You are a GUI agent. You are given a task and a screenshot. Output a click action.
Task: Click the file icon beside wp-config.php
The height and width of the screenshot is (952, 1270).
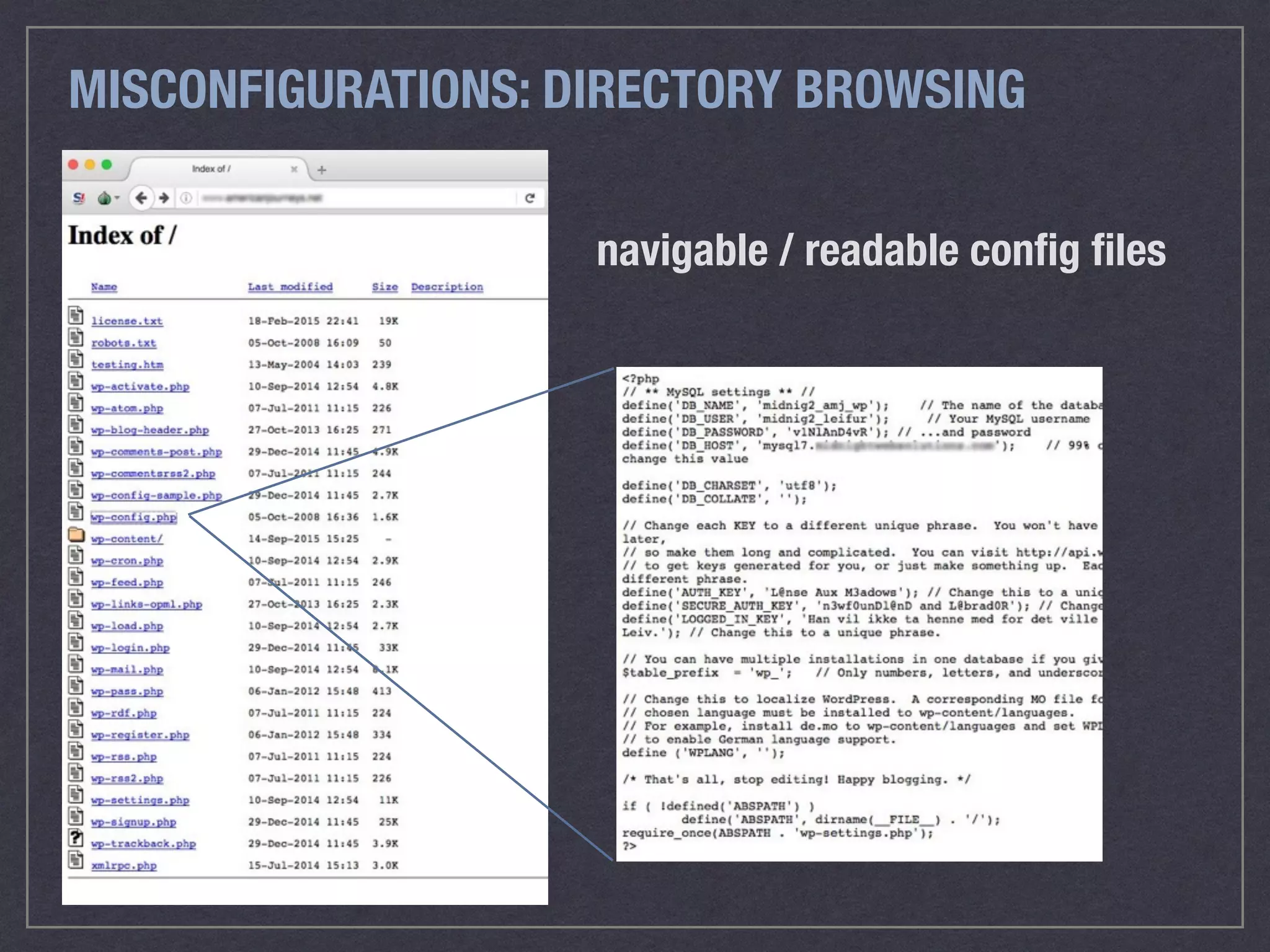76,511
